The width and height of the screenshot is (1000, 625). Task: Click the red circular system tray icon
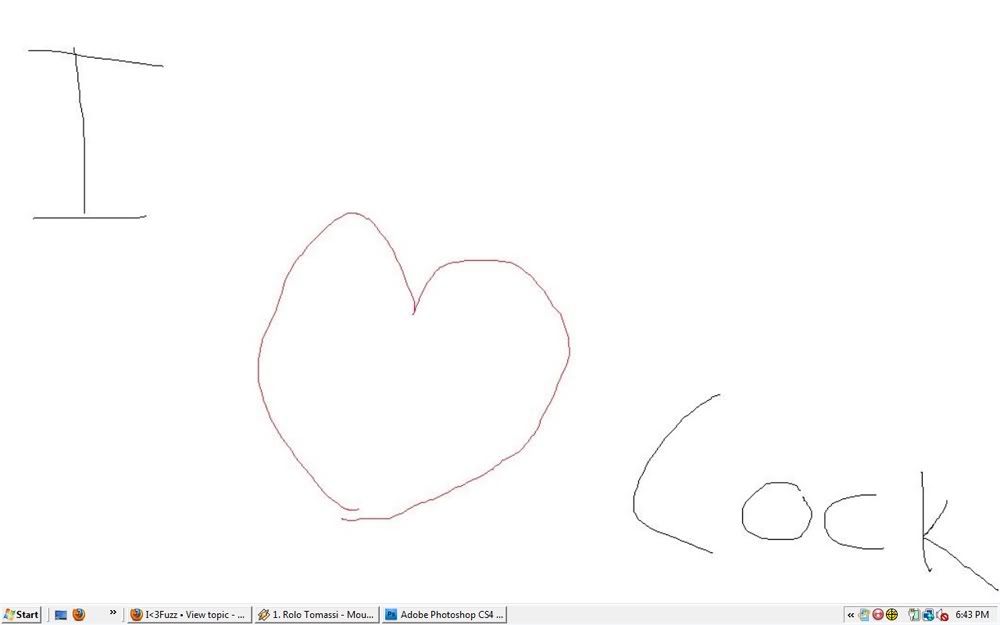pyautogui.click(x=878, y=615)
